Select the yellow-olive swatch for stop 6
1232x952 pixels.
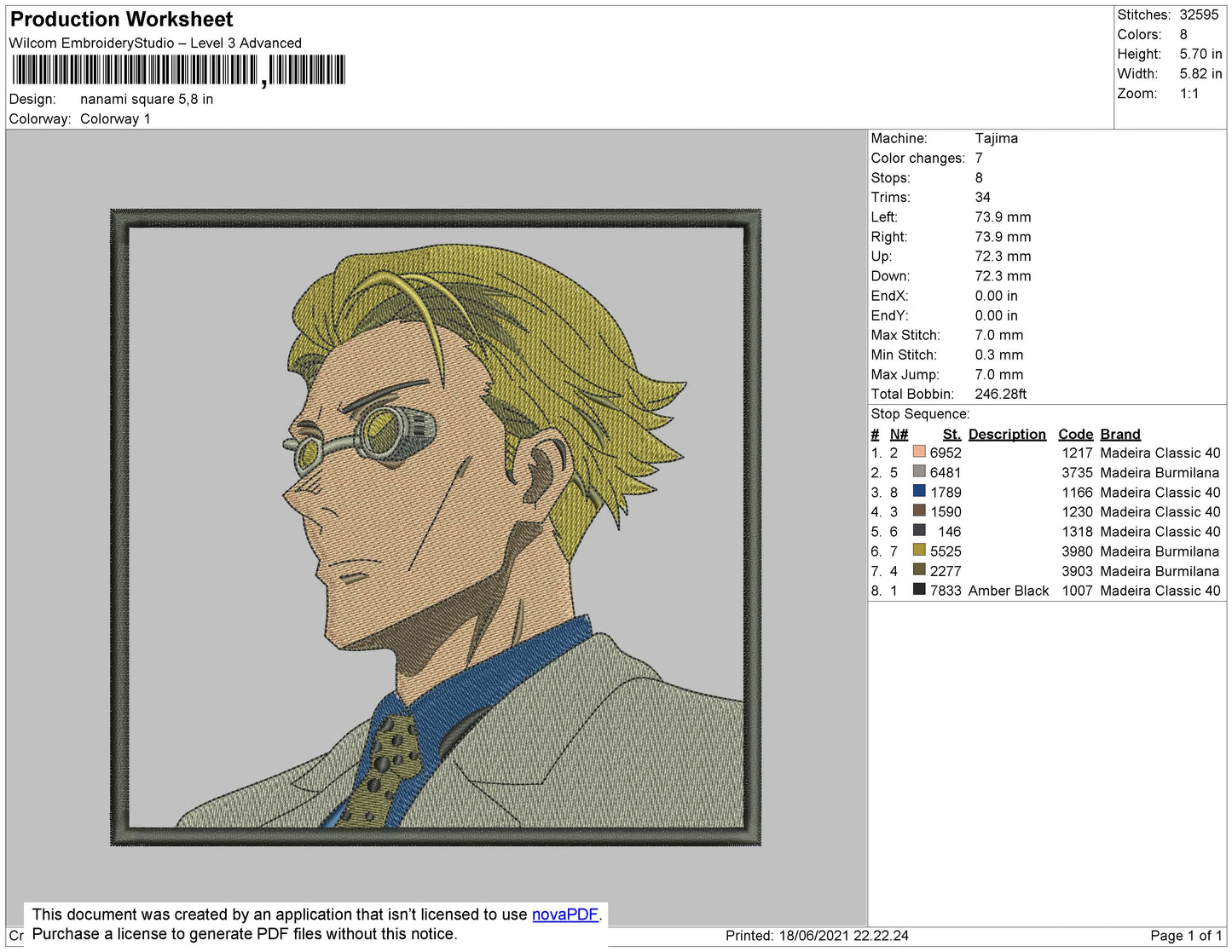919,550
